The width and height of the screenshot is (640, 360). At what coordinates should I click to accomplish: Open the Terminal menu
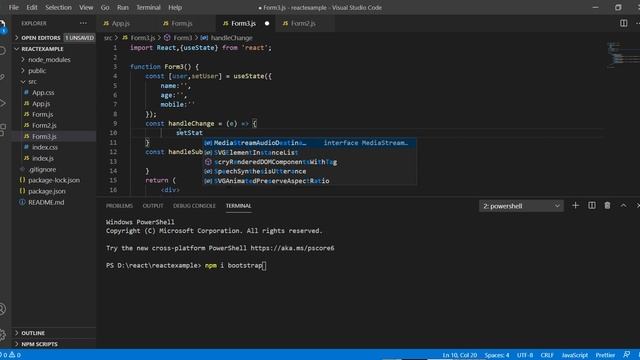coord(148,7)
